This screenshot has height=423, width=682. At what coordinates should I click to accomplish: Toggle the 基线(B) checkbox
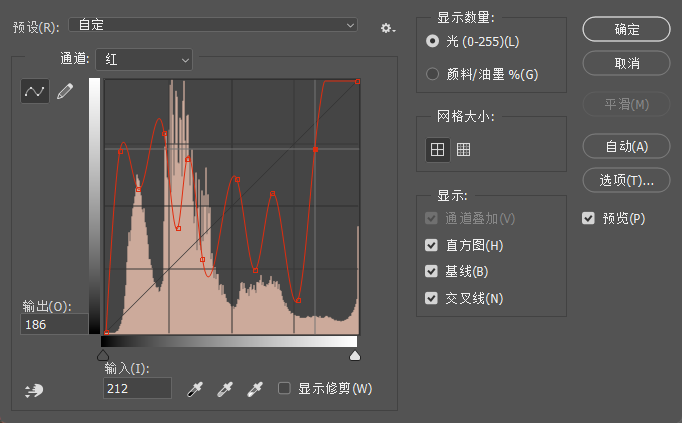click(431, 271)
